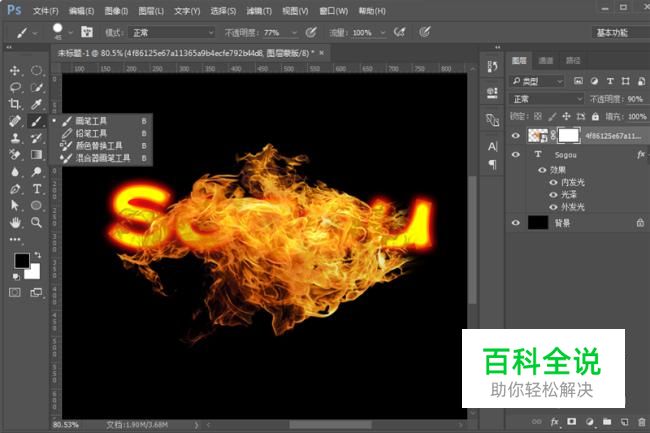Open the 图层(L) menu
Image resolution: width=650 pixels, height=433 pixels.
click(x=151, y=11)
